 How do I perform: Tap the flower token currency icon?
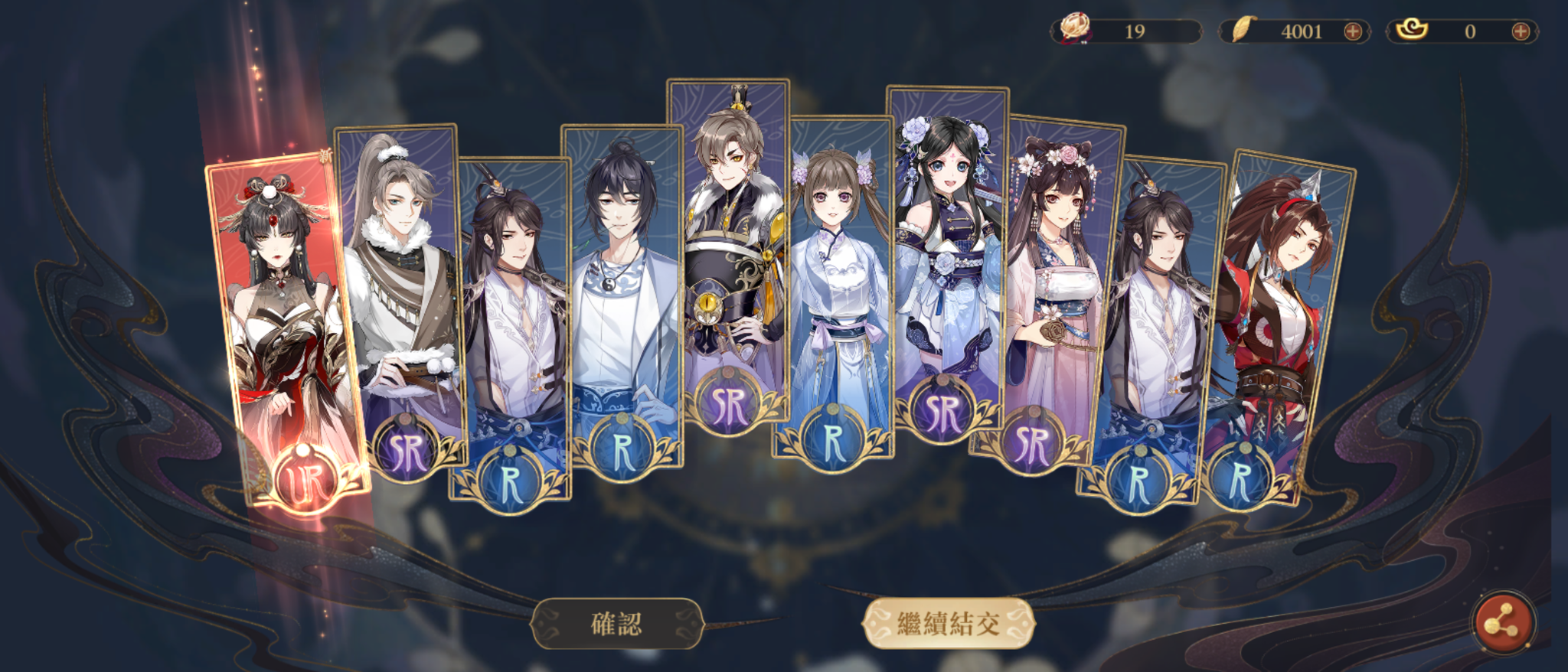click(x=1075, y=29)
